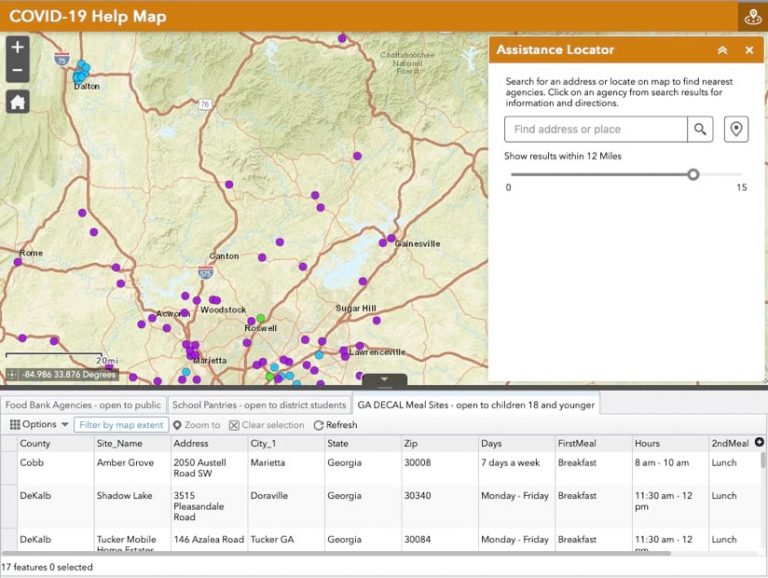Click the Site_Name column header

click(132, 443)
